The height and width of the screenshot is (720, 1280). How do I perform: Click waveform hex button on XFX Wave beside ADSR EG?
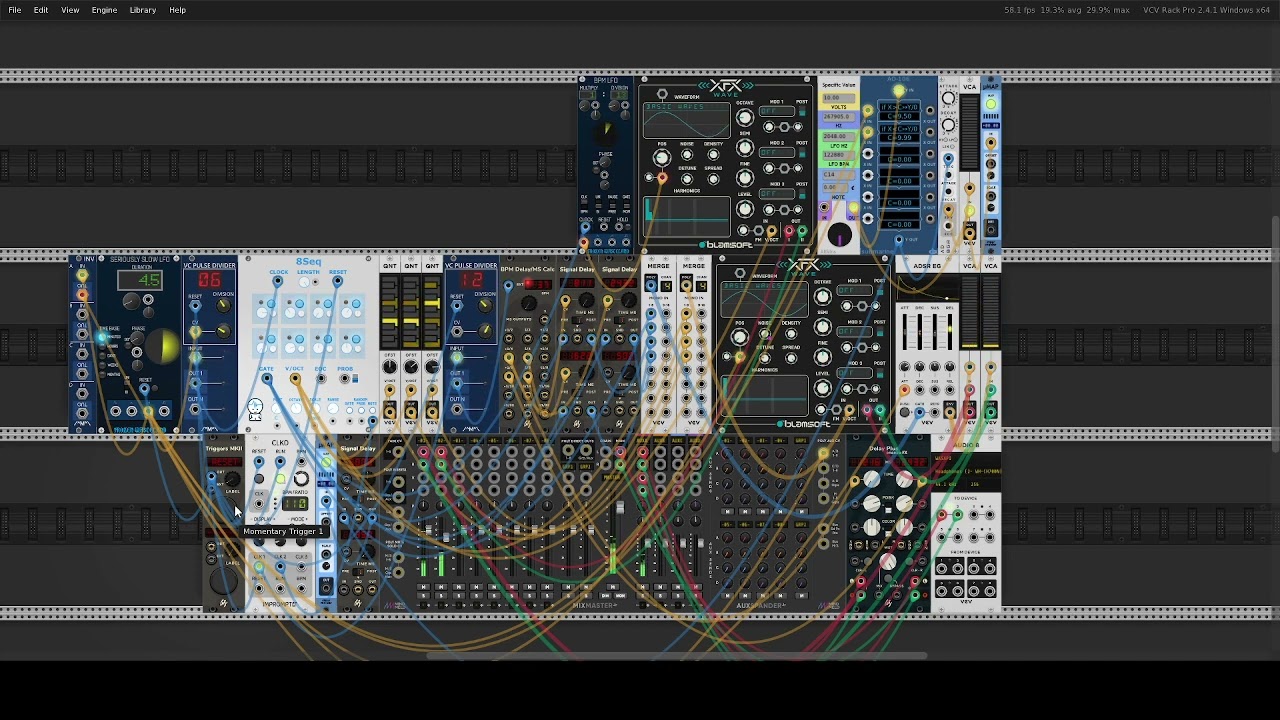[740, 273]
